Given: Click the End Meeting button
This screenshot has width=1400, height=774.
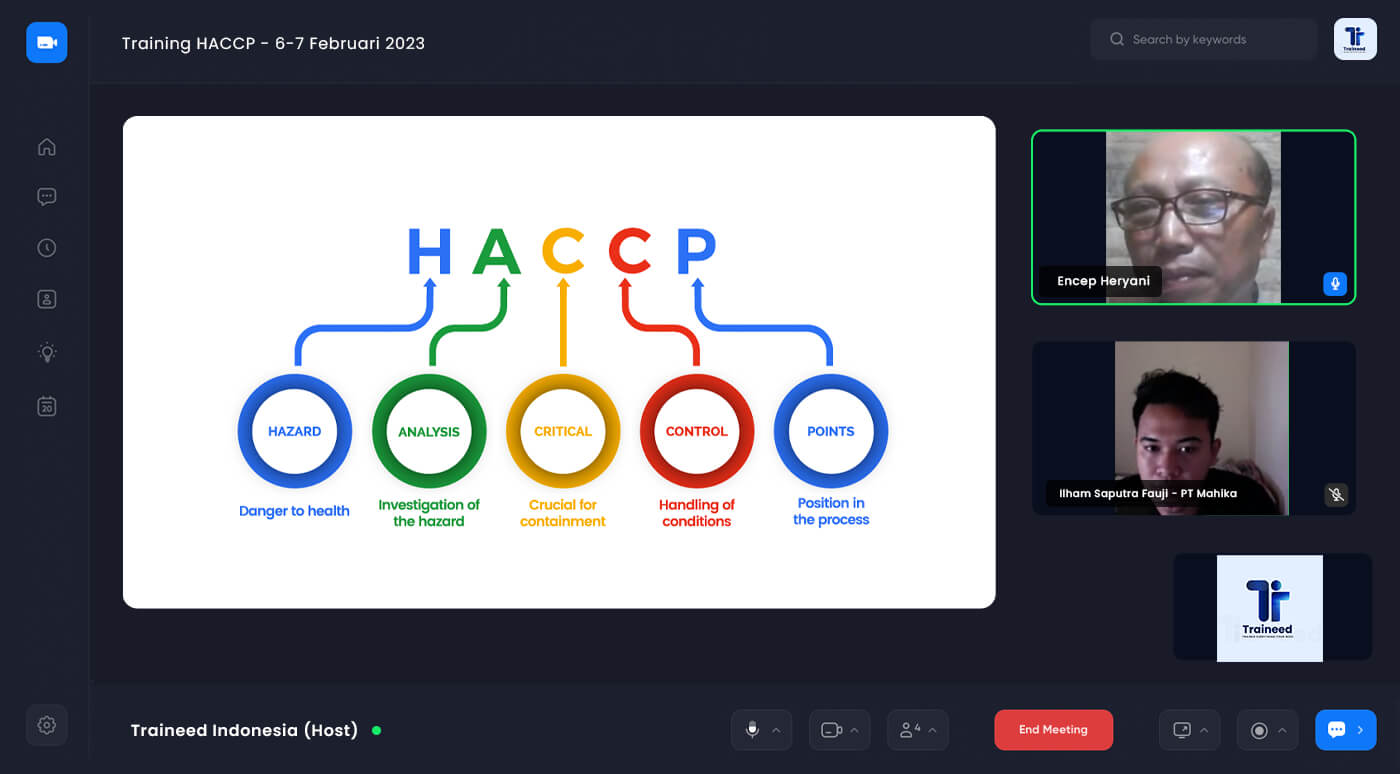Looking at the screenshot, I should click(x=1053, y=730).
